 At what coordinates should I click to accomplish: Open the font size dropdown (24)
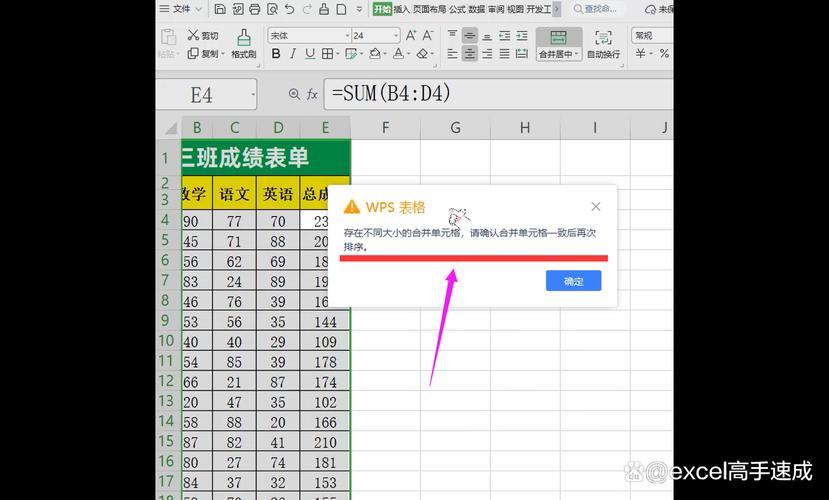396,35
